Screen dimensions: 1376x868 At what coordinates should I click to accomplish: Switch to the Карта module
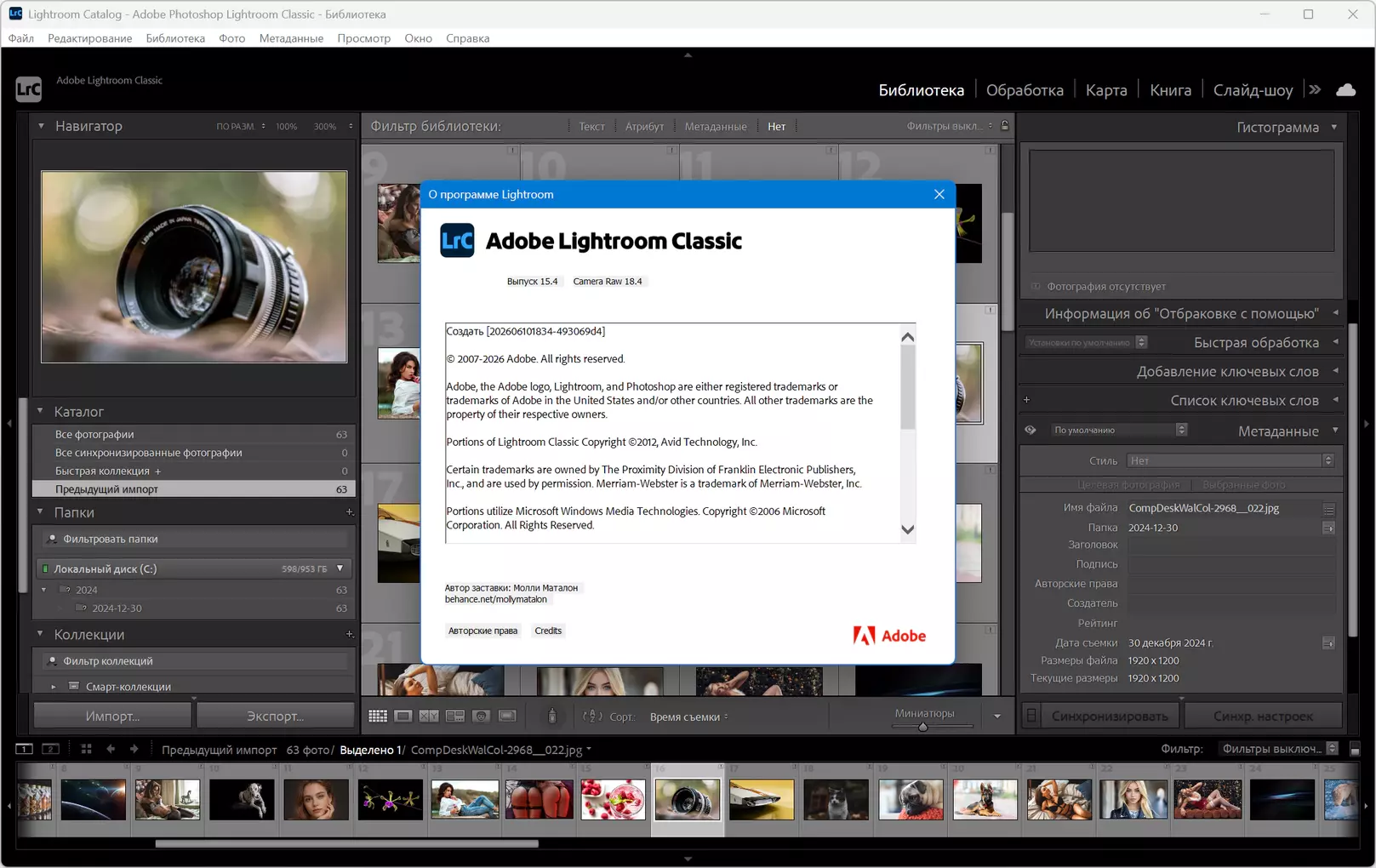coord(1106,90)
